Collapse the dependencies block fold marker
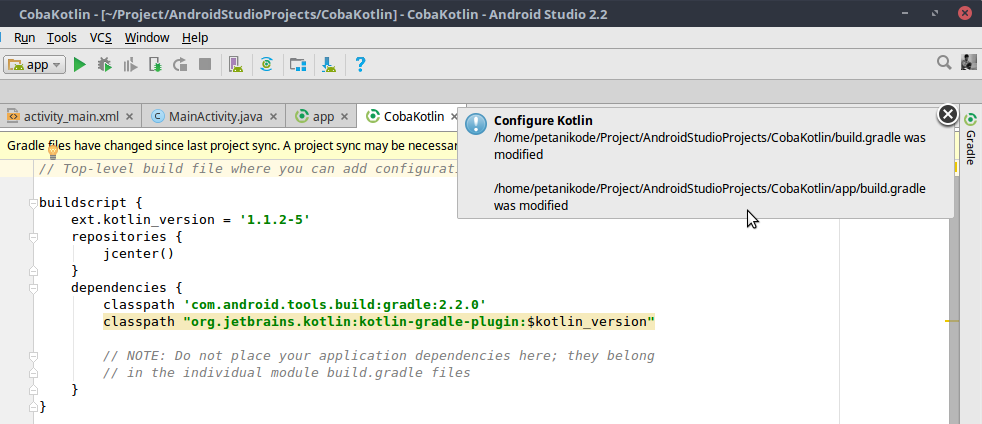This screenshot has width=982, height=424. 33,288
